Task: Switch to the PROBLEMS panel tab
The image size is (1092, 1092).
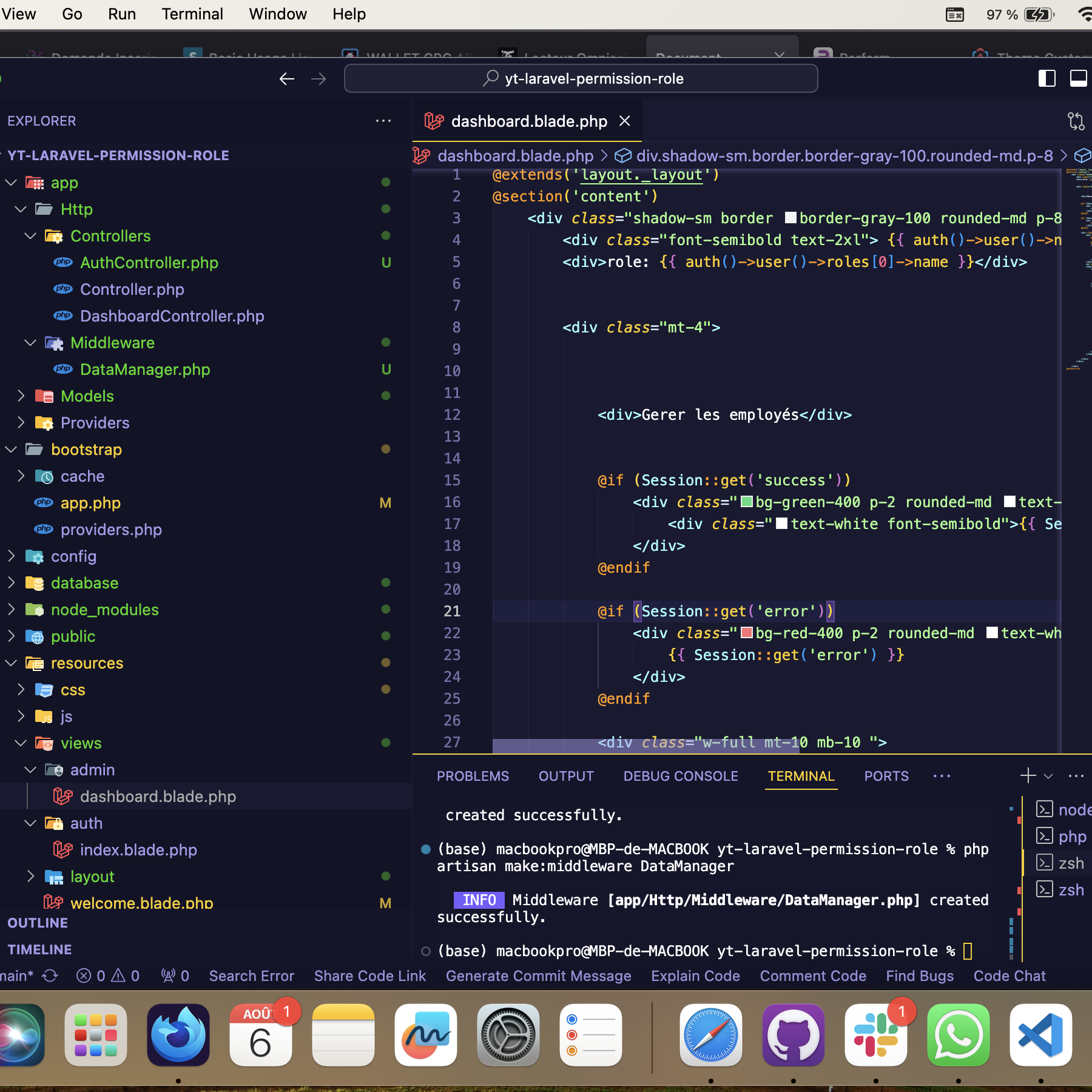Action: tap(473, 776)
